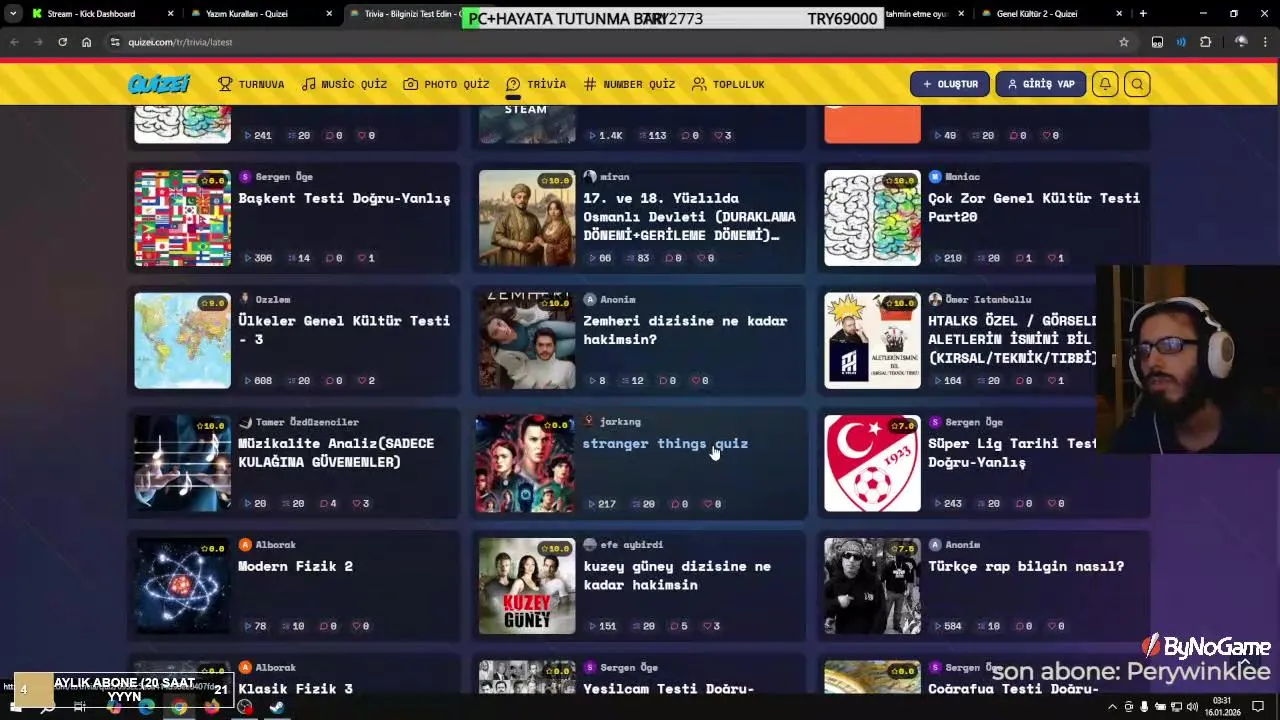The width and height of the screenshot is (1280, 720).
Task: Click Stranger Things poster thumbnail
Action: 527,463
